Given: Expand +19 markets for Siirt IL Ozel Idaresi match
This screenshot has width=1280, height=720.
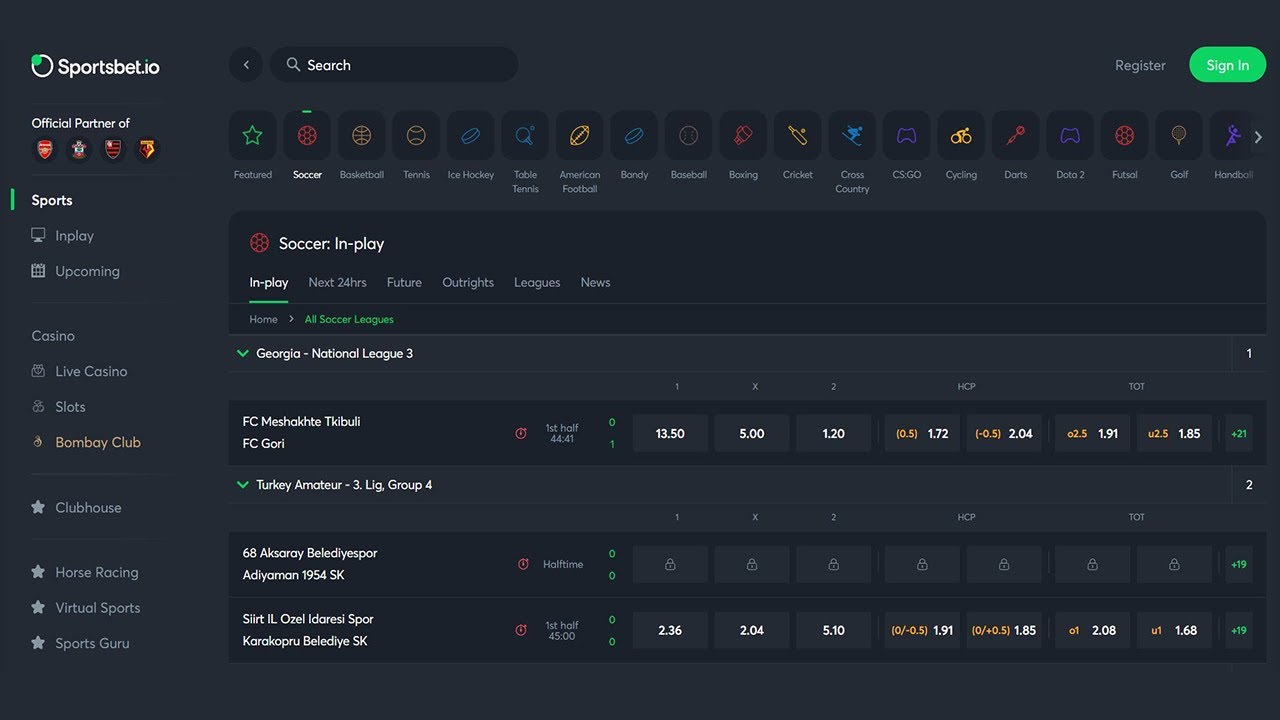Looking at the screenshot, I should click(1239, 631).
